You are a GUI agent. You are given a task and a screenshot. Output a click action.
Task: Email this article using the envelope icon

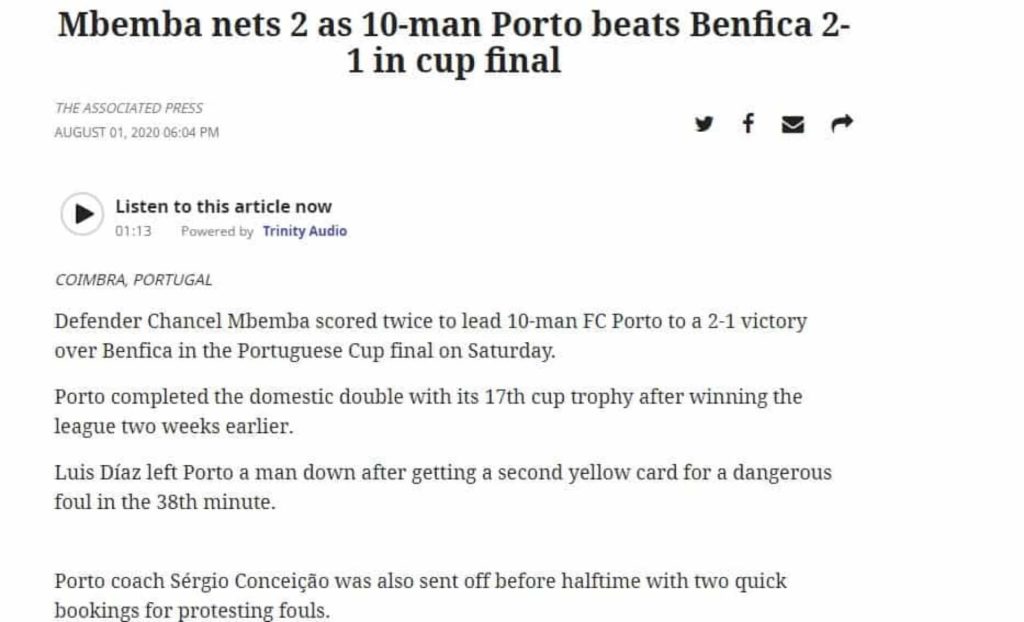[793, 124]
